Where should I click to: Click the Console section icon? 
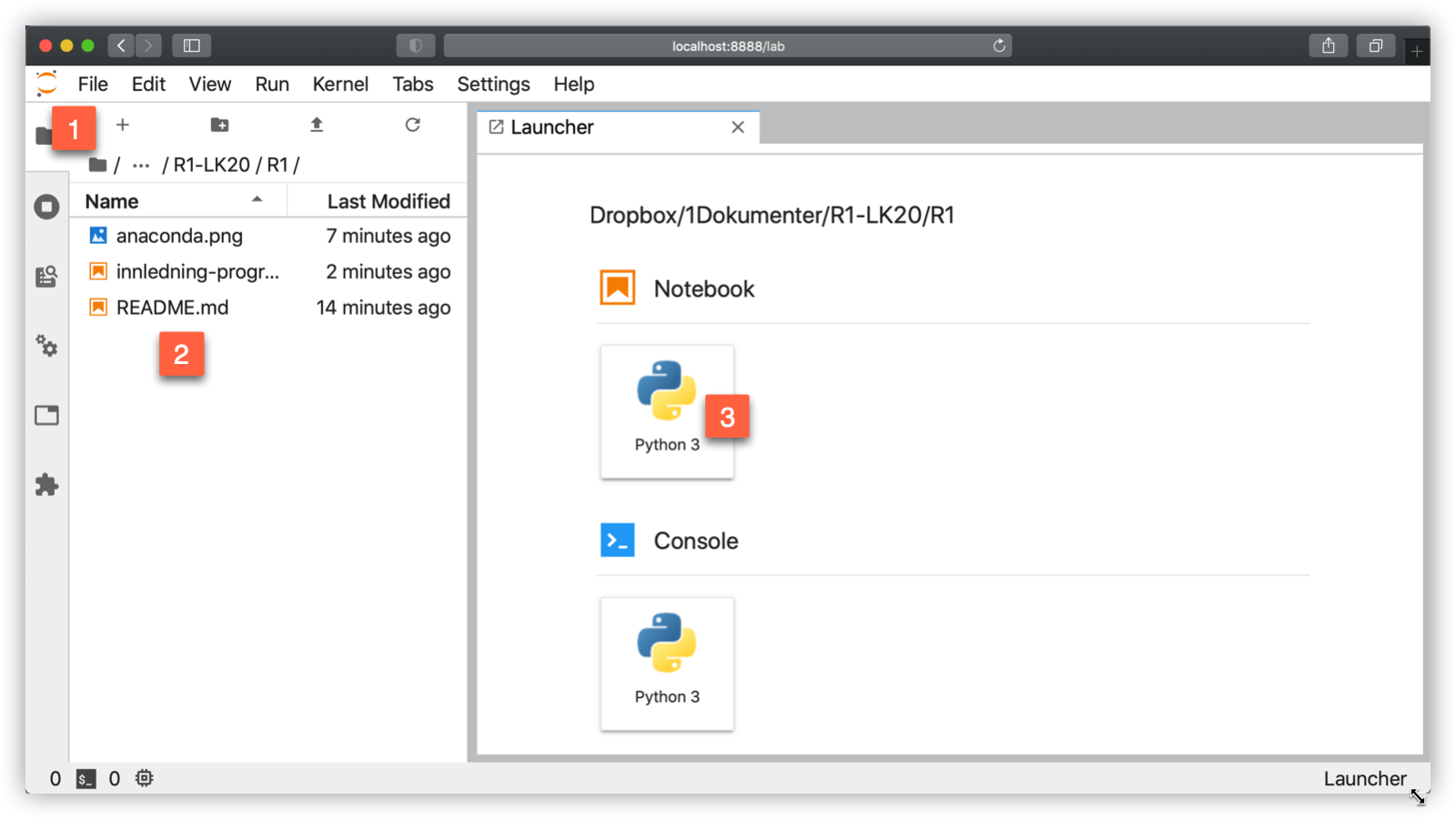pyautogui.click(x=618, y=540)
